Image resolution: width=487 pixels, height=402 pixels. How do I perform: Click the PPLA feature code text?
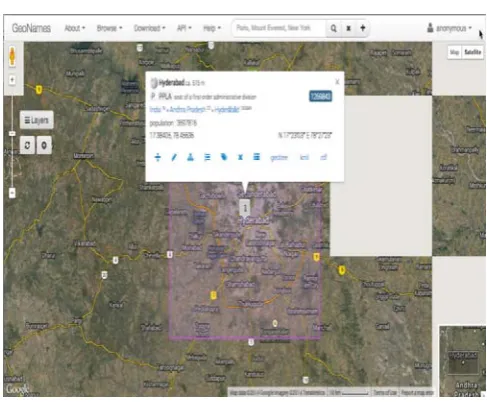click(x=165, y=97)
